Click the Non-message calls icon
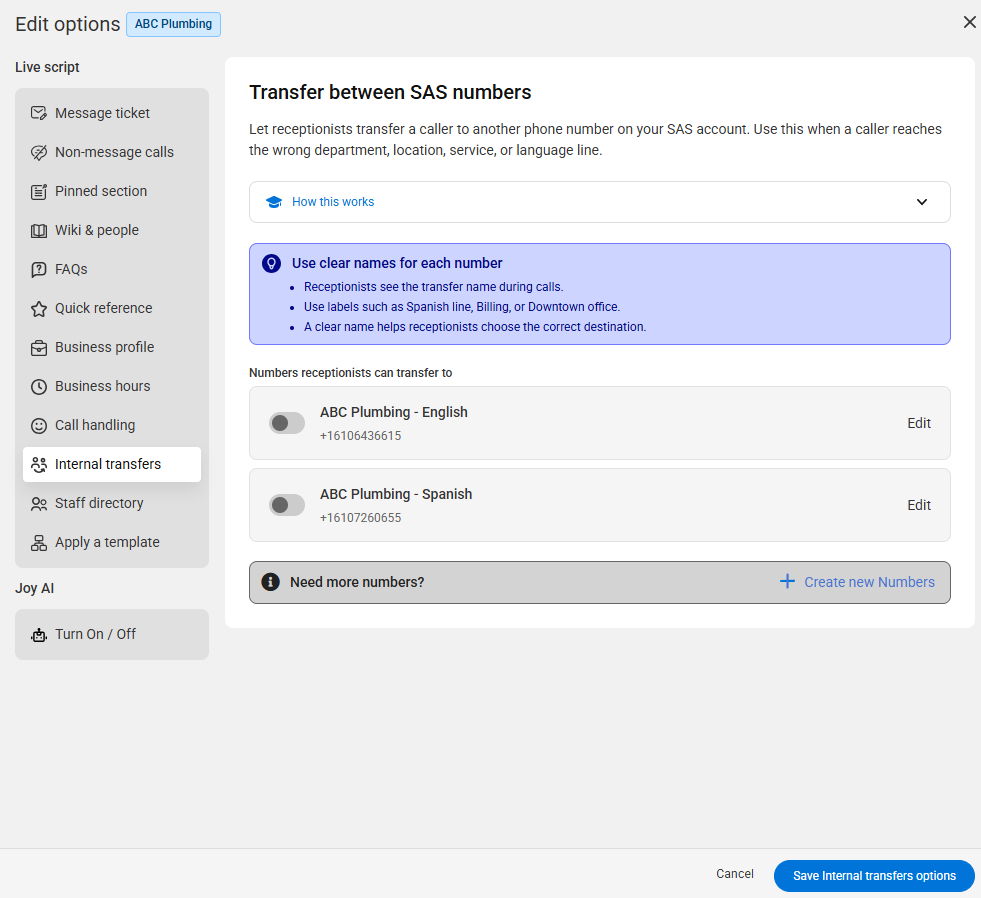981x898 pixels. click(39, 153)
